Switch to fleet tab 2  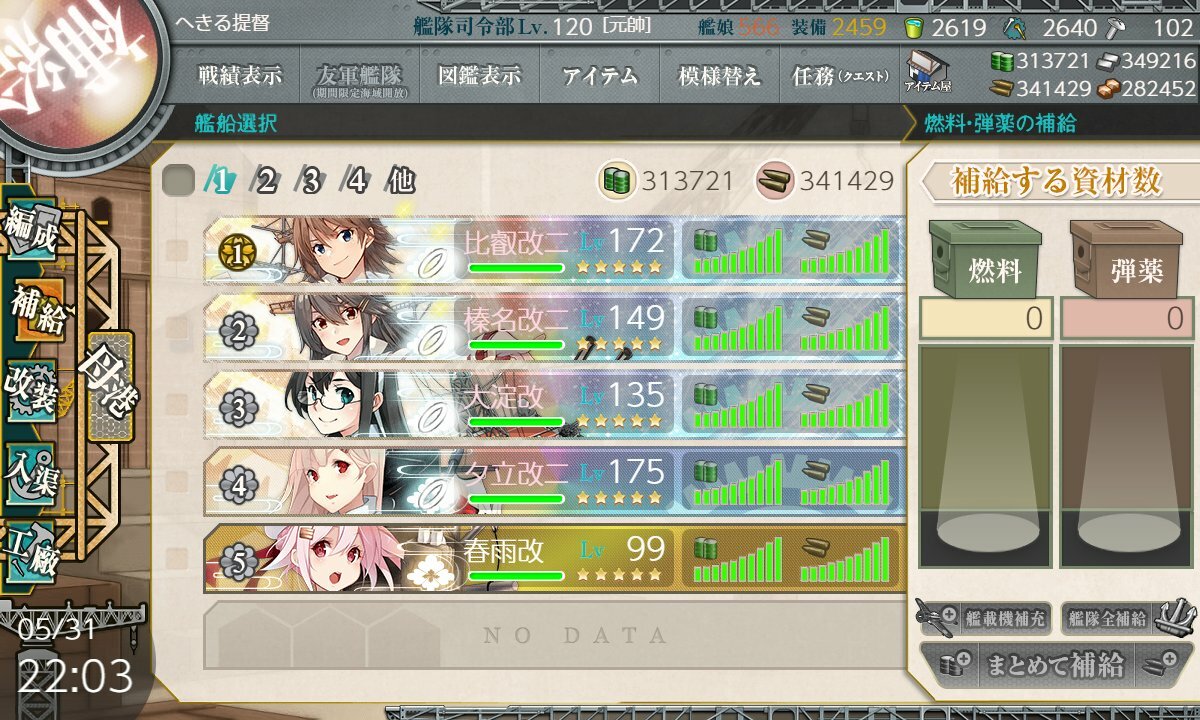(265, 181)
